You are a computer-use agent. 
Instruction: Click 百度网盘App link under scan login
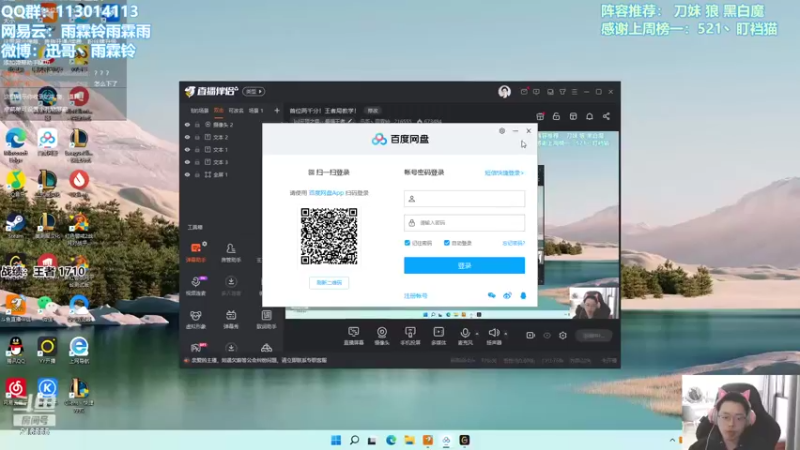[x=326, y=193]
